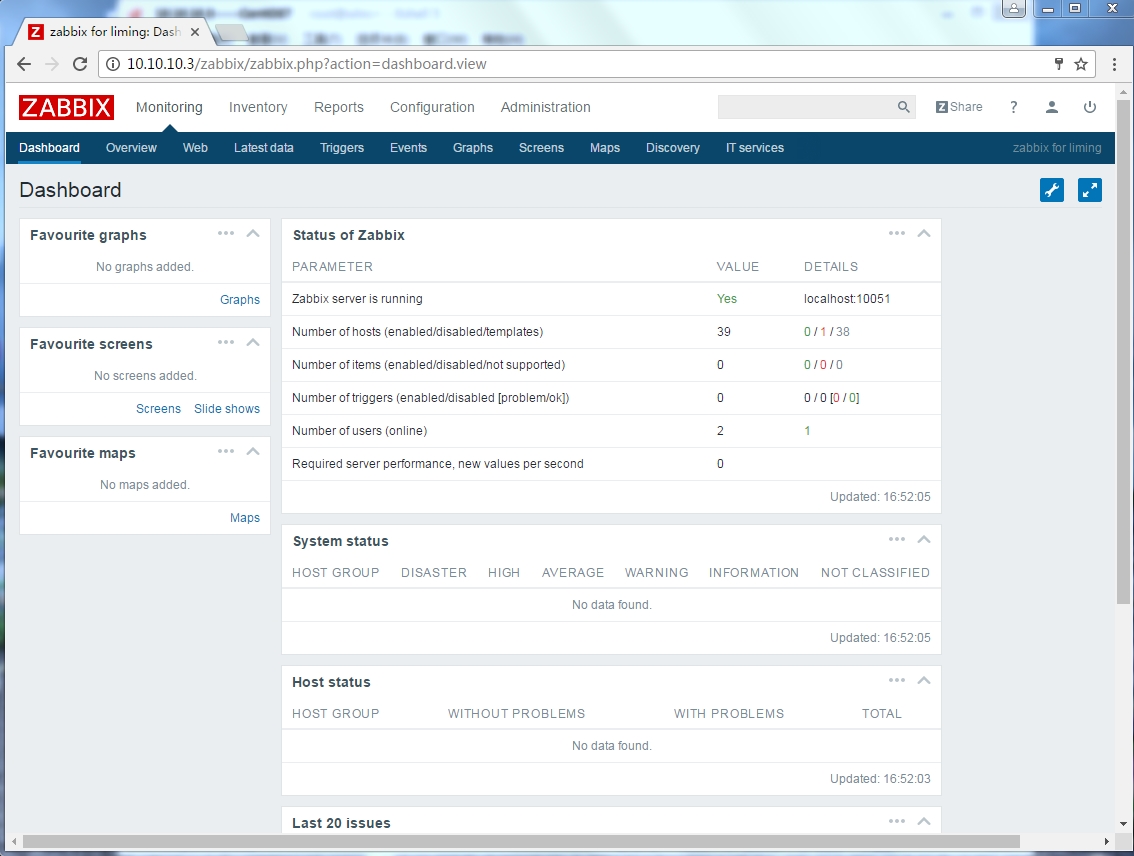The height and width of the screenshot is (856, 1134).
Task: Collapse the Favourite maps widget
Action: pos(253,452)
